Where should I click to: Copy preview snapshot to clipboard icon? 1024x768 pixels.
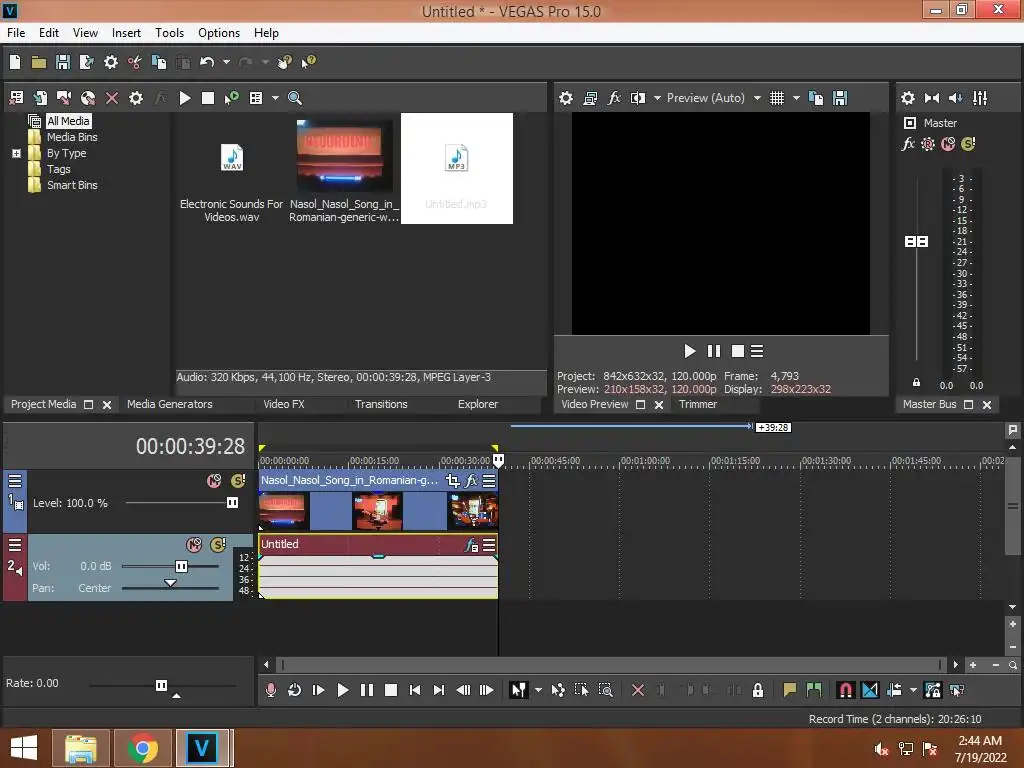(816, 98)
